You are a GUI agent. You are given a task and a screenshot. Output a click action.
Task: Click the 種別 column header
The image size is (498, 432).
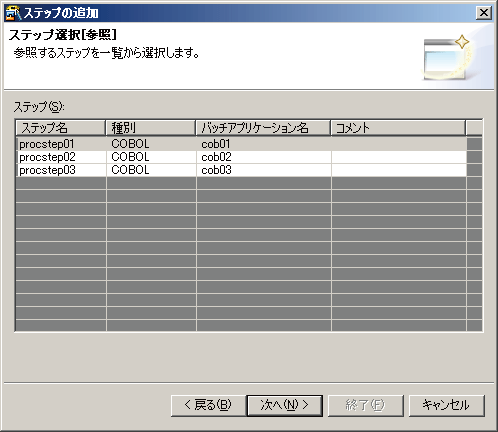tap(150, 128)
